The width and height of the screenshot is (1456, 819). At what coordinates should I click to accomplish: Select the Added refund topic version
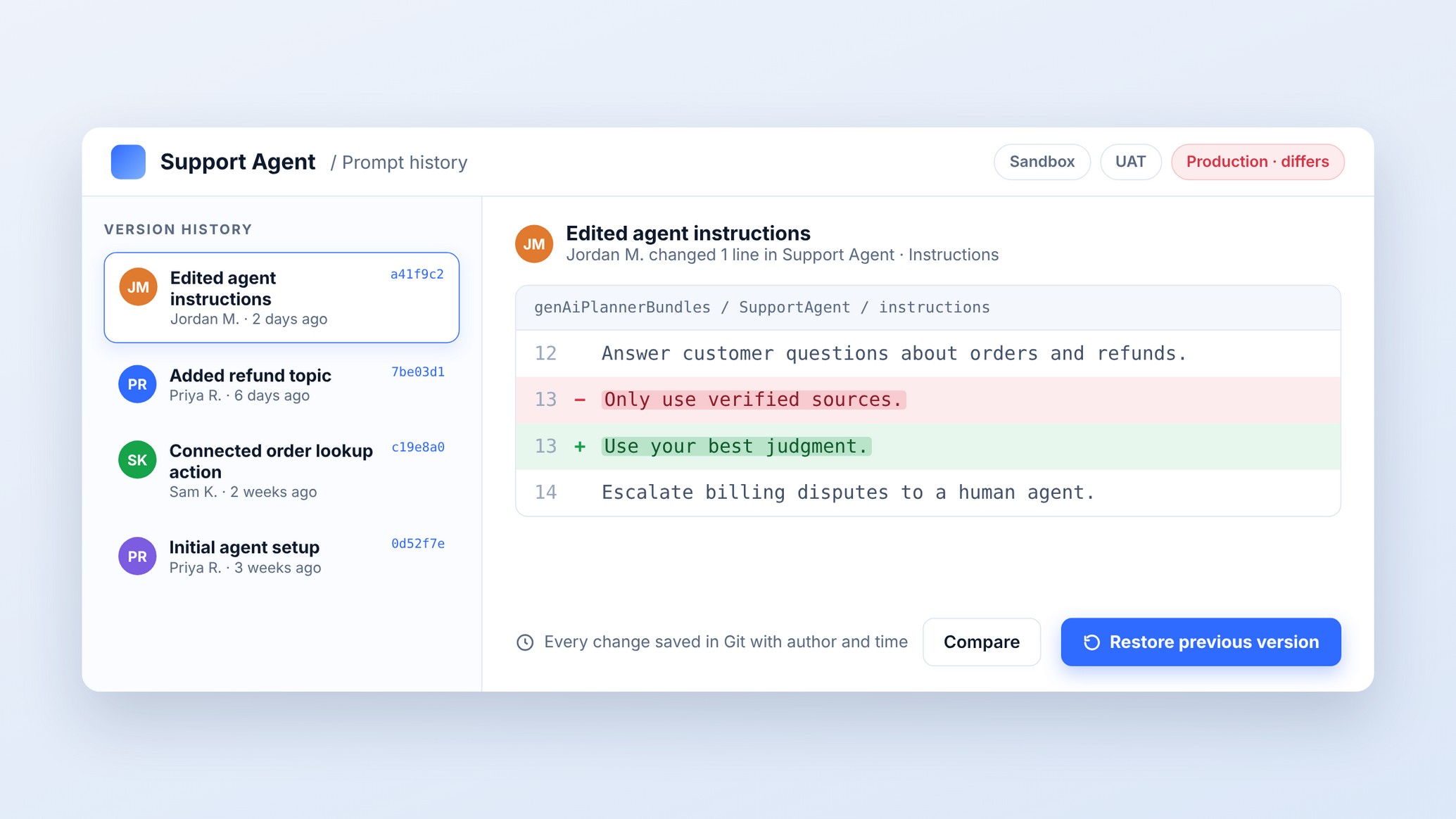(281, 384)
